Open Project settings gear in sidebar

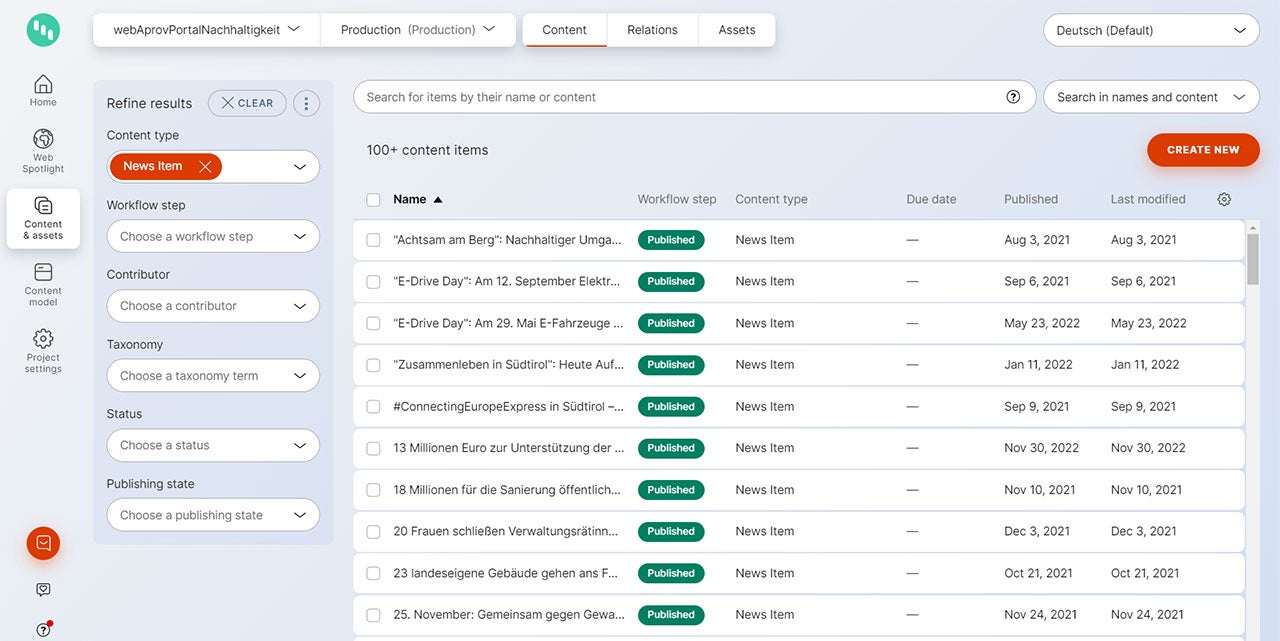(43, 350)
